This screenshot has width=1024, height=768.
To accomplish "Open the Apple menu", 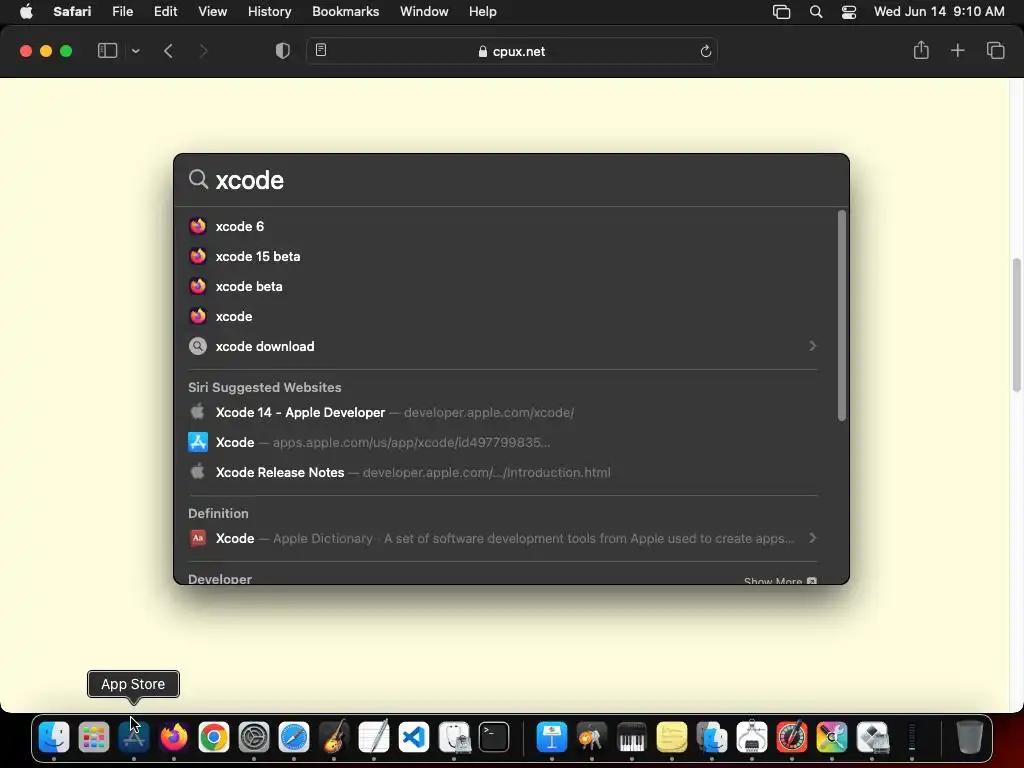I will (26, 11).
